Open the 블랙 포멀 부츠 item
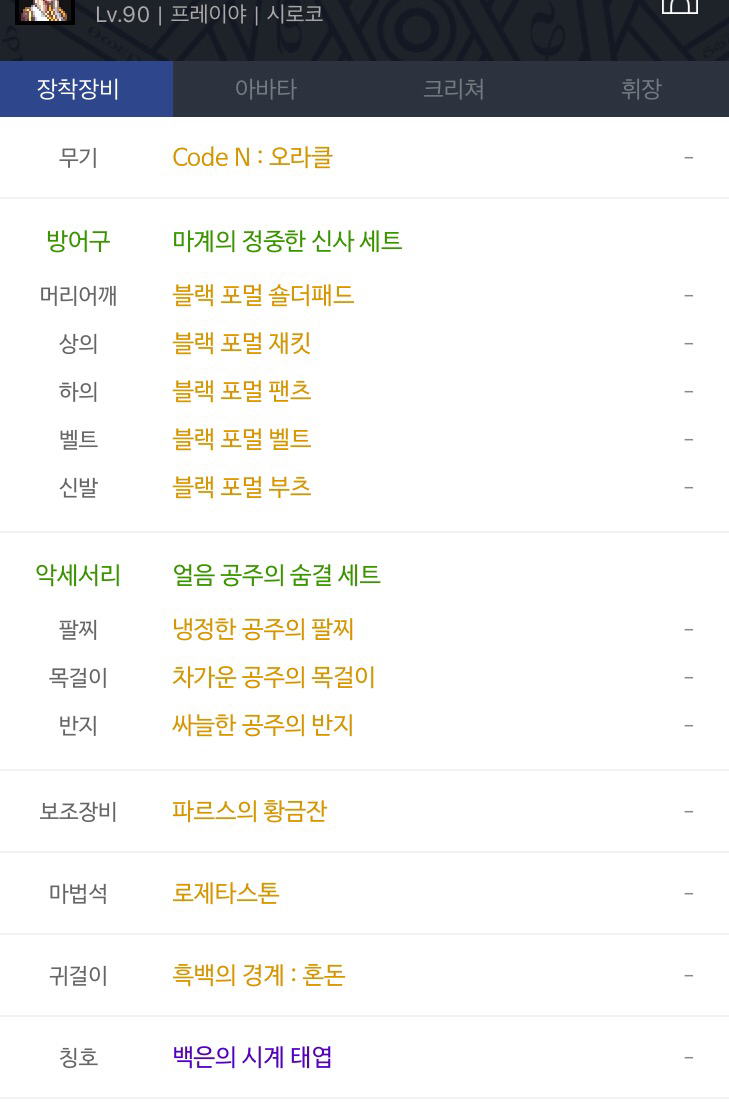 tap(241, 487)
